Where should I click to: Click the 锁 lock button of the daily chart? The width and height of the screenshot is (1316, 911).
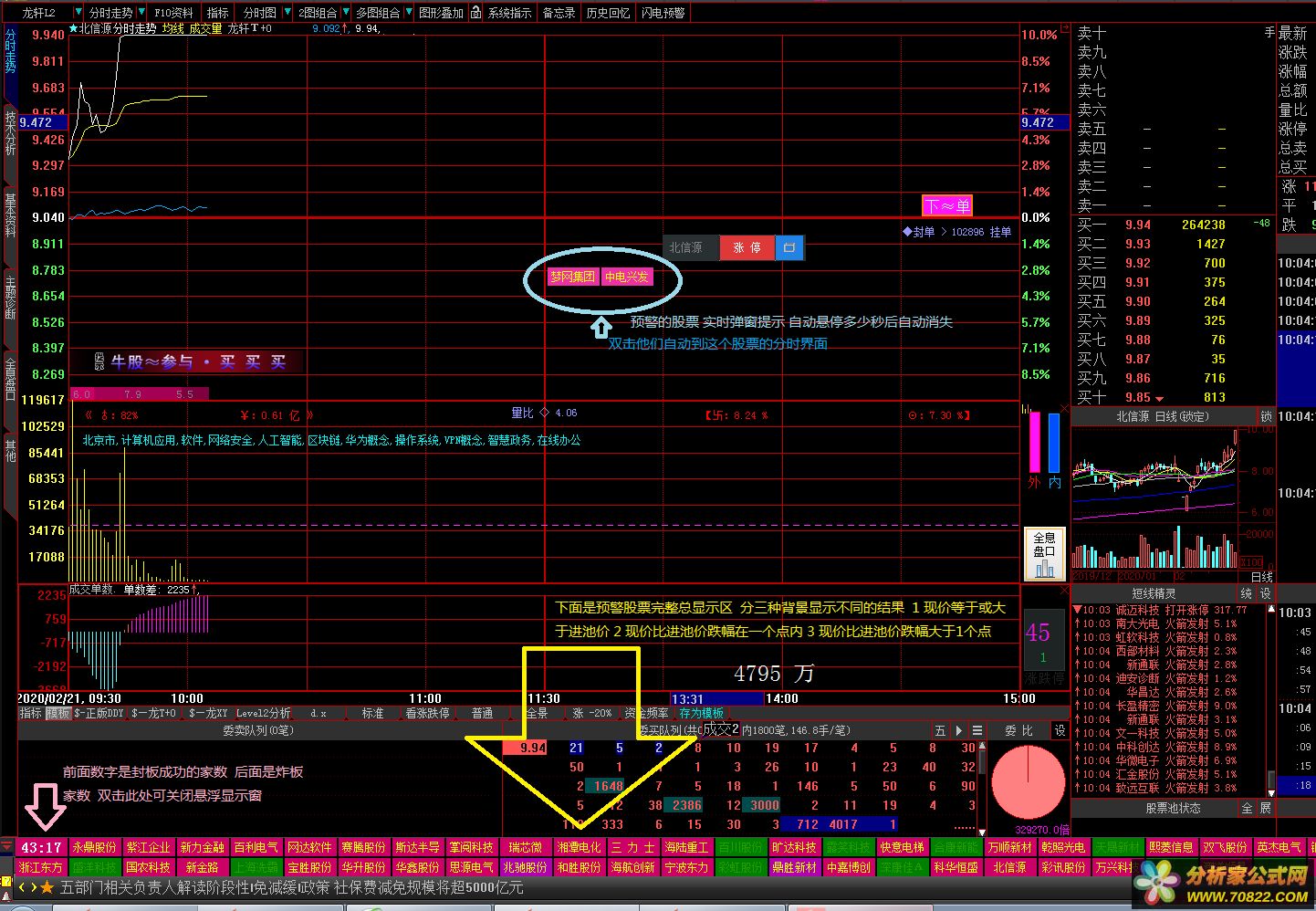tap(1266, 416)
